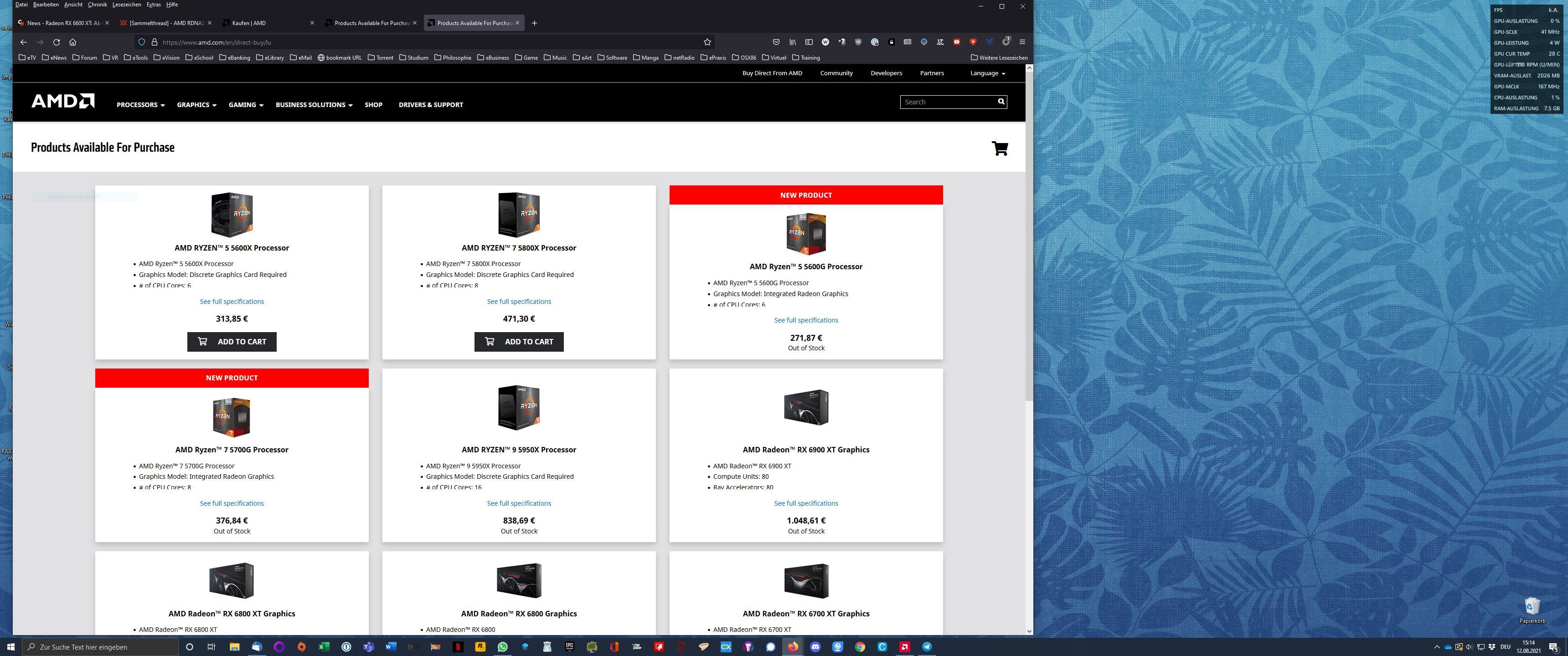Open the Papierkorb recycle bin on desktop
This screenshot has height=656, width=1568.
[1532, 610]
